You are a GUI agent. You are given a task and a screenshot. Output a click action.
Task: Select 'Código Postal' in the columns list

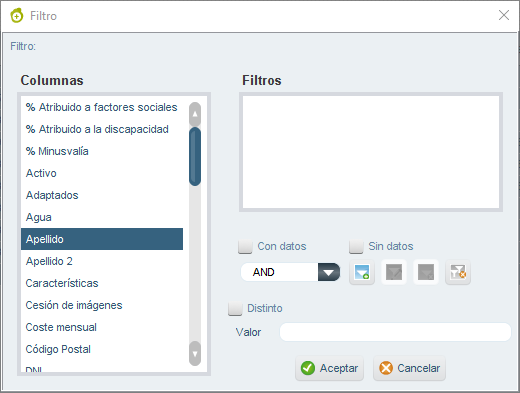coord(102,349)
